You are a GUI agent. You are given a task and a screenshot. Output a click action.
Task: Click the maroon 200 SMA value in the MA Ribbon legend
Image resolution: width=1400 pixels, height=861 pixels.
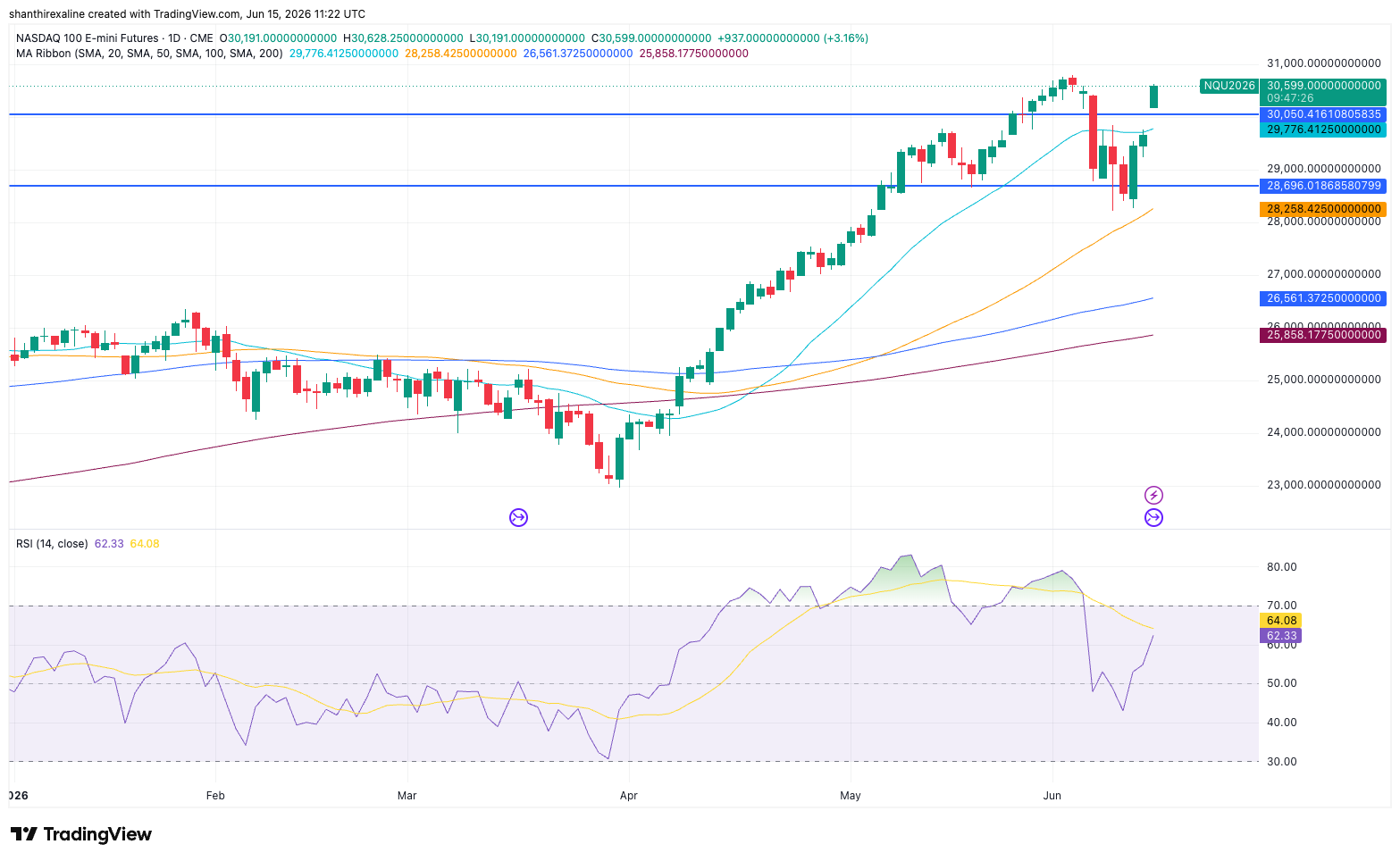click(694, 54)
